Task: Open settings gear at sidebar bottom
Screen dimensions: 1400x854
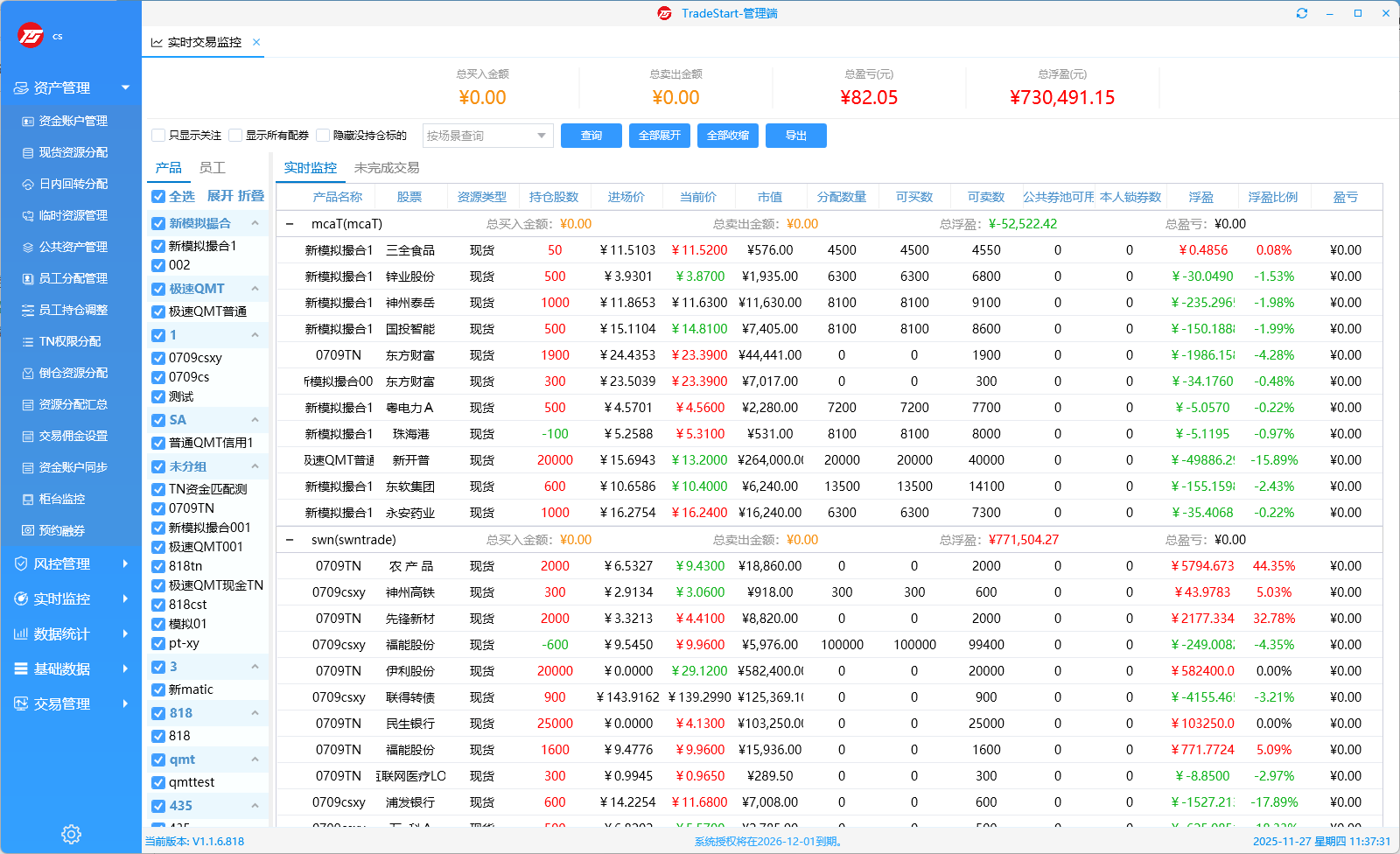Action: point(71,834)
